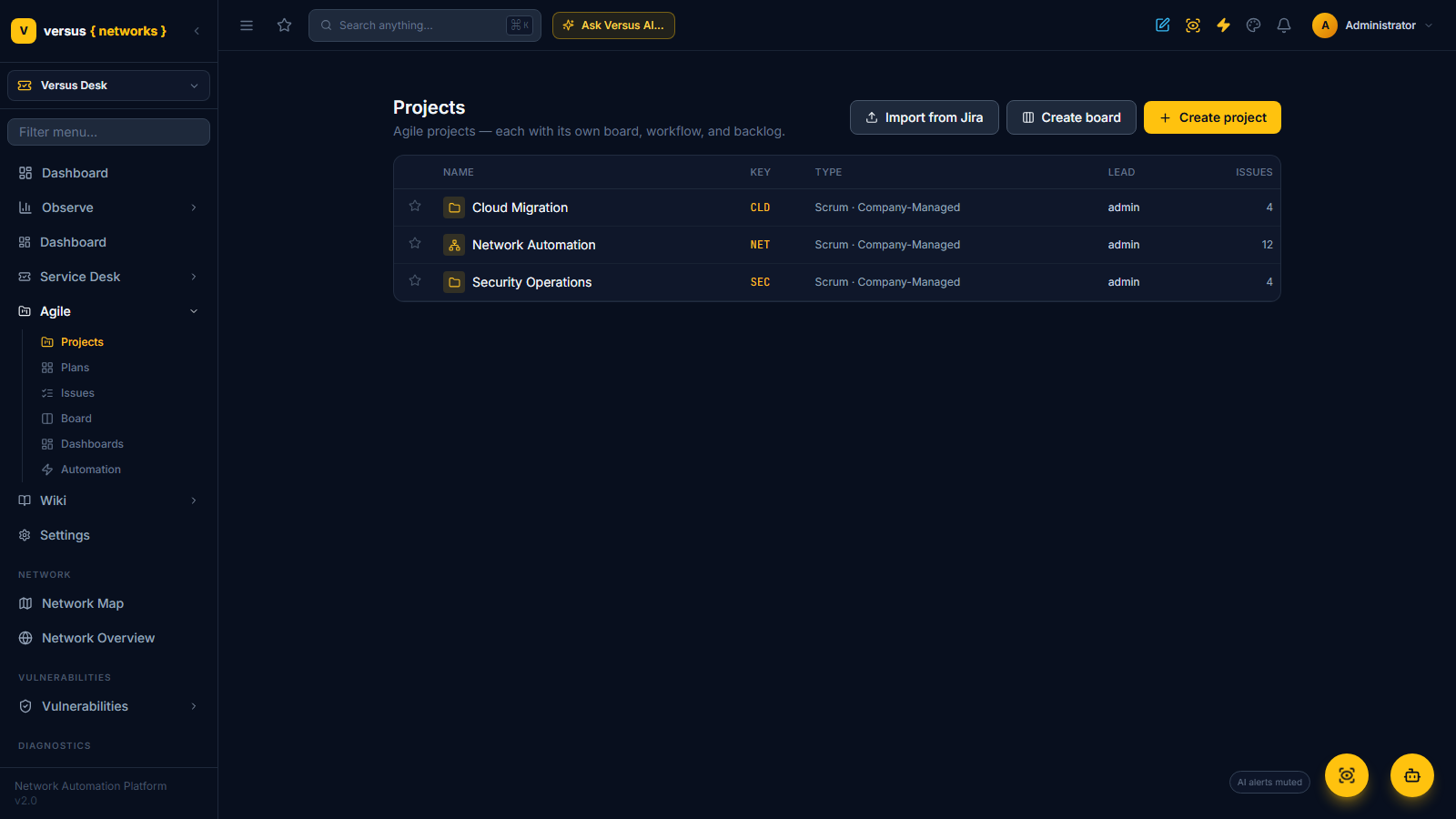The image size is (1456, 819).
Task: Click the Ask Versus AI button
Action: tap(613, 25)
